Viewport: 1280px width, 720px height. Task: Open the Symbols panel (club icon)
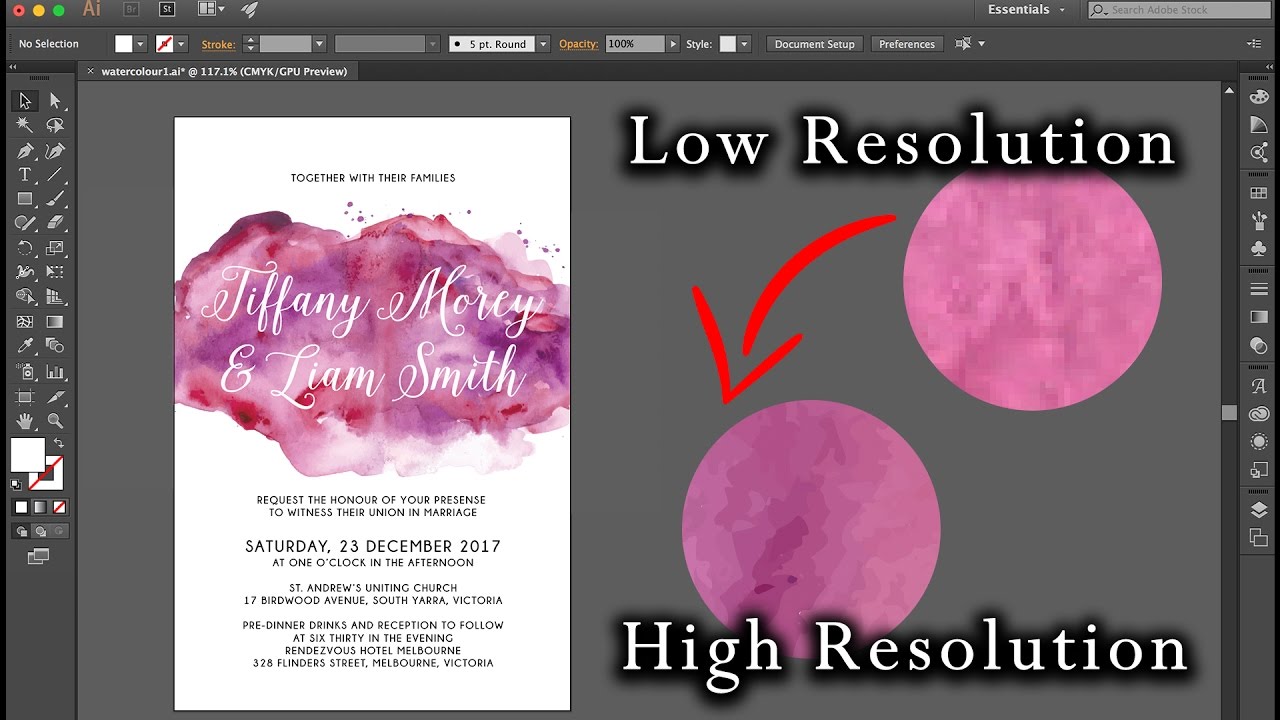[x=1259, y=248]
